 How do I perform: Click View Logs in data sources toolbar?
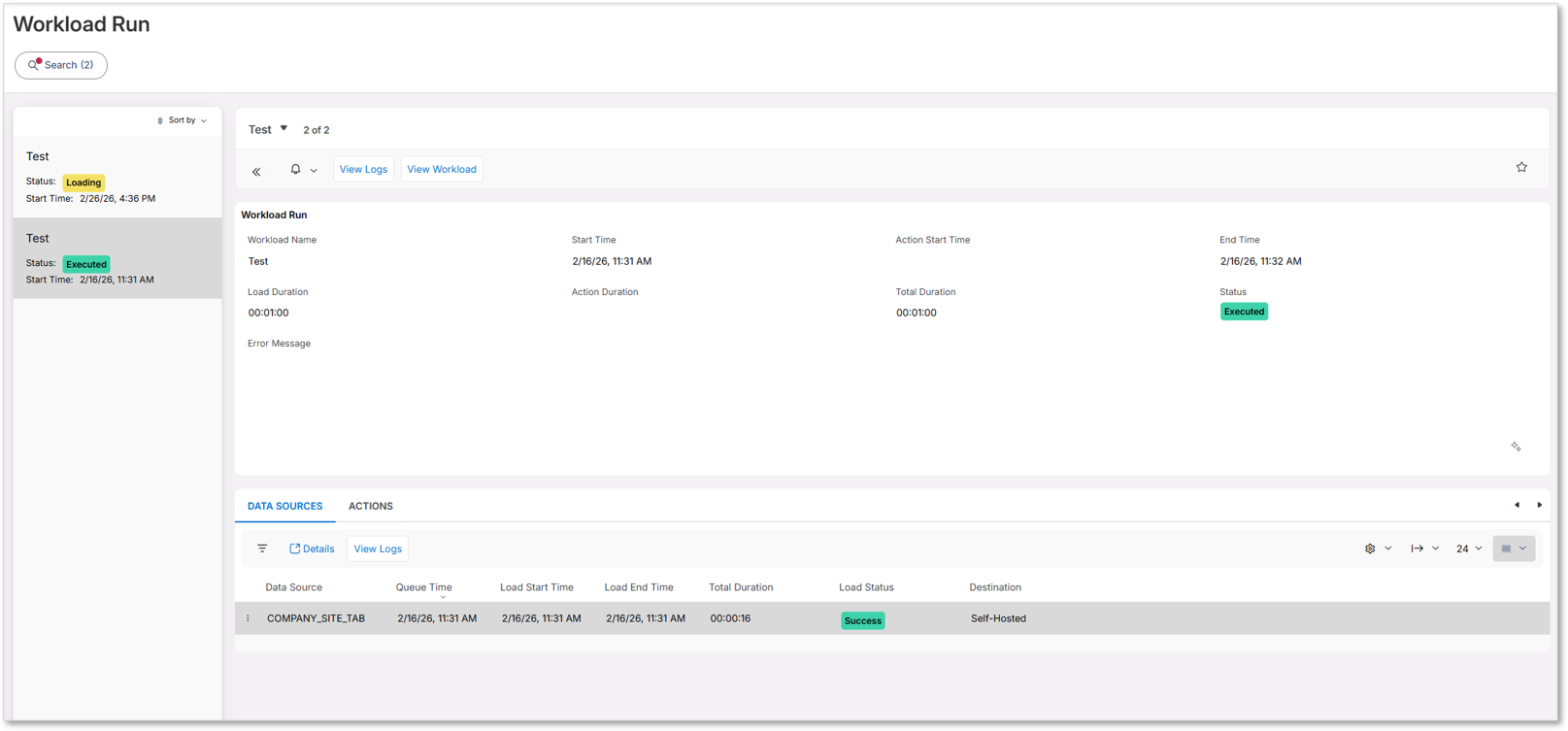click(378, 548)
